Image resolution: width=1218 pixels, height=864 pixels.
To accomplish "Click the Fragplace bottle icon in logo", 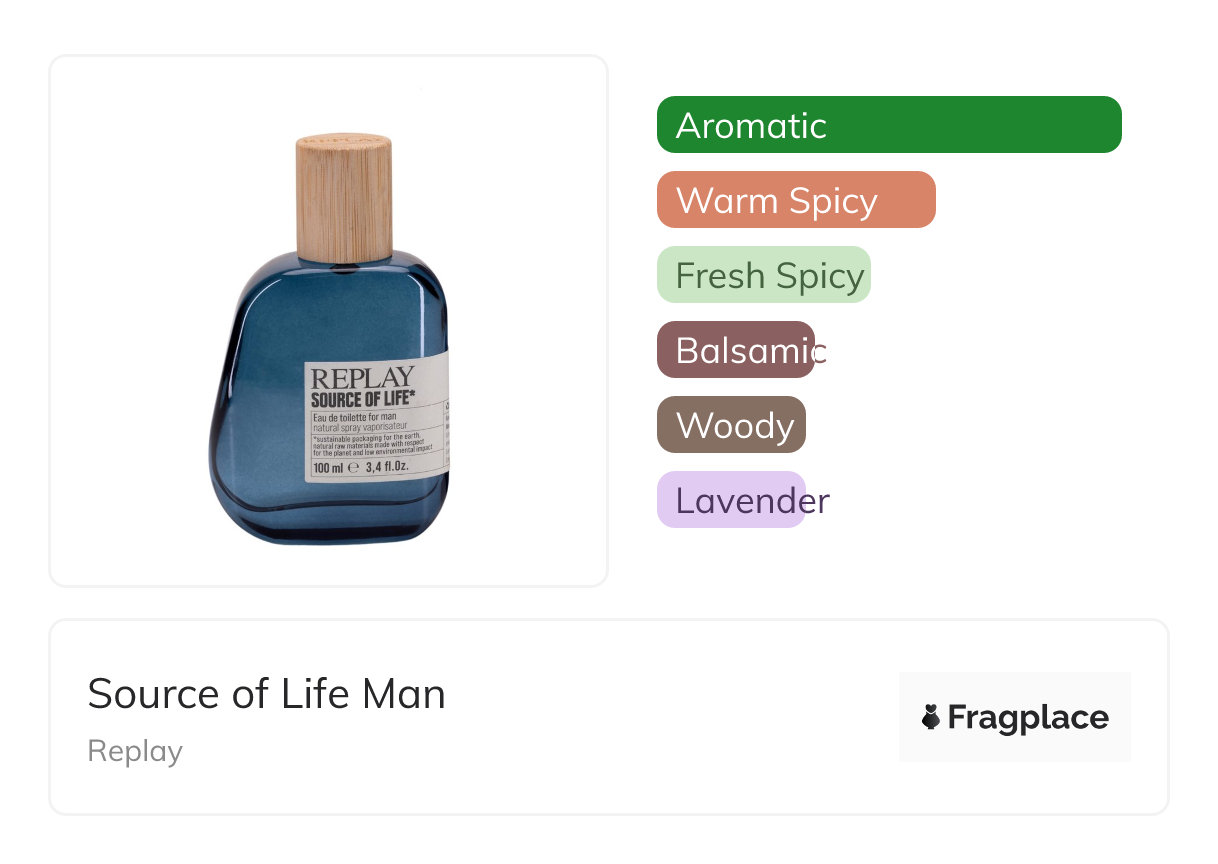I will click(x=931, y=717).
